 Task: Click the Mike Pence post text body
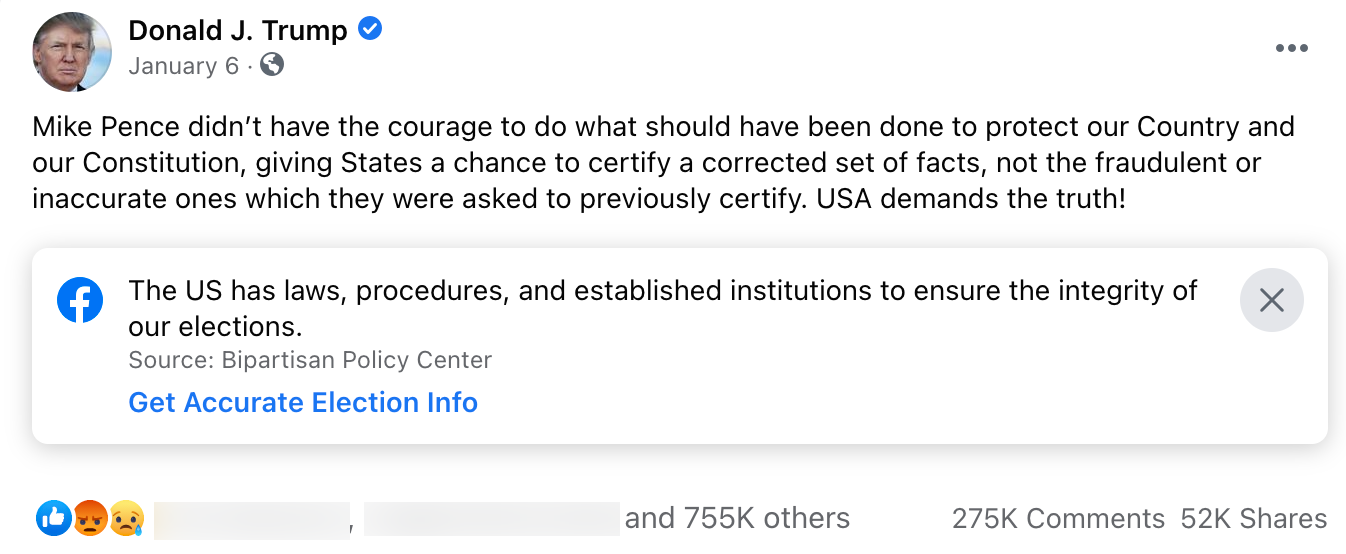[663, 162]
